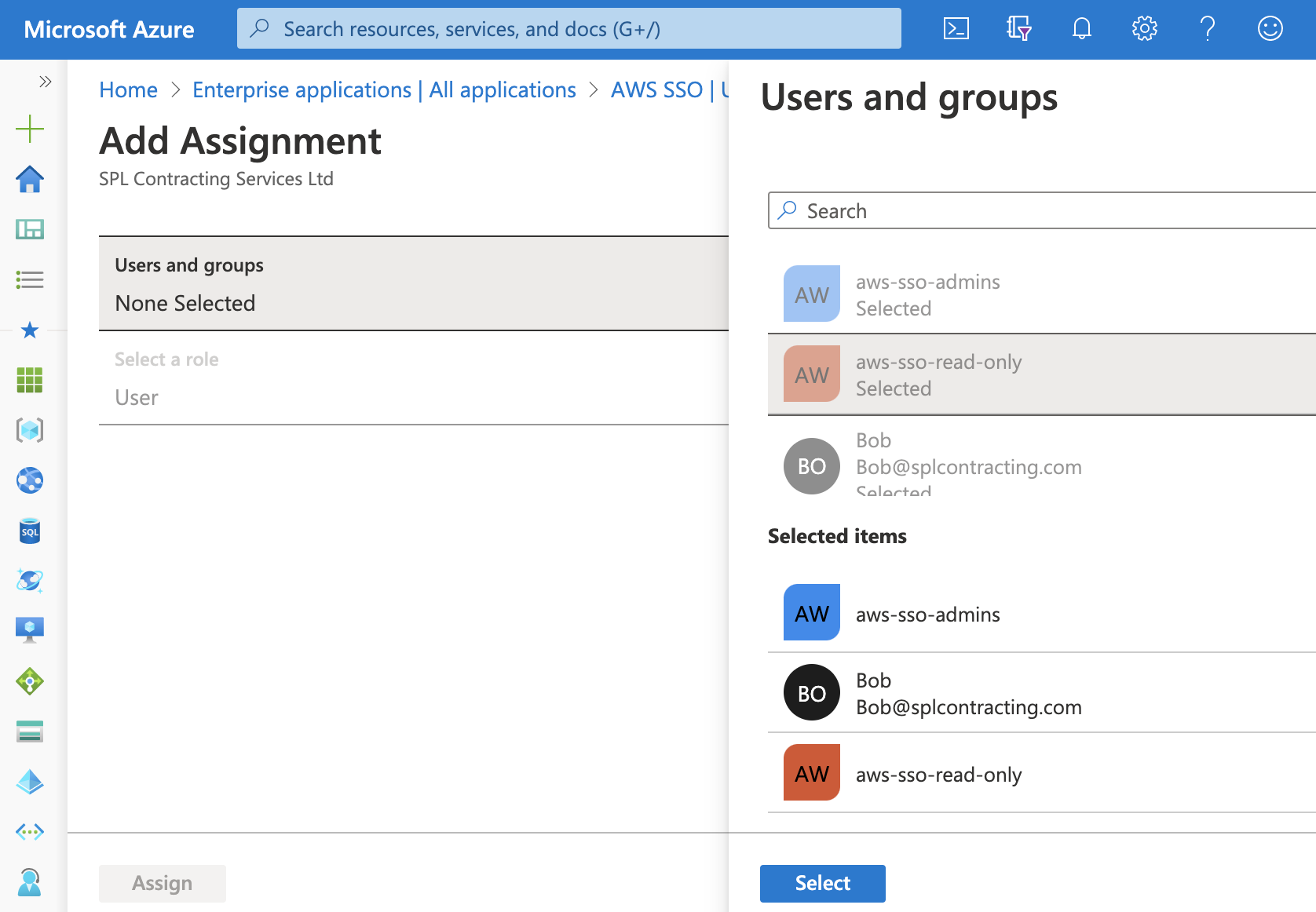Click the blue AW avatar in Selected items
1316x912 pixels.
tap(812, 612)
